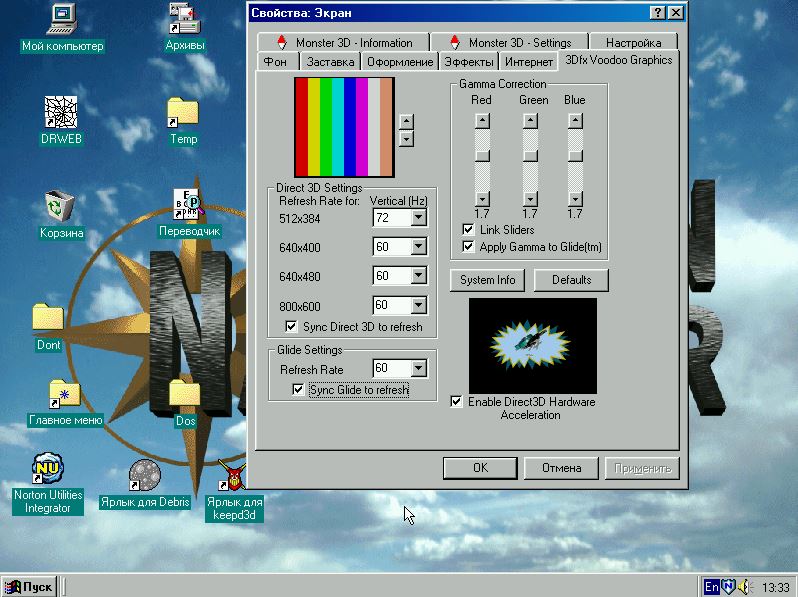Click the System Info button
Viewport: 798px width, 597px height.
click(x=488, y=280)
